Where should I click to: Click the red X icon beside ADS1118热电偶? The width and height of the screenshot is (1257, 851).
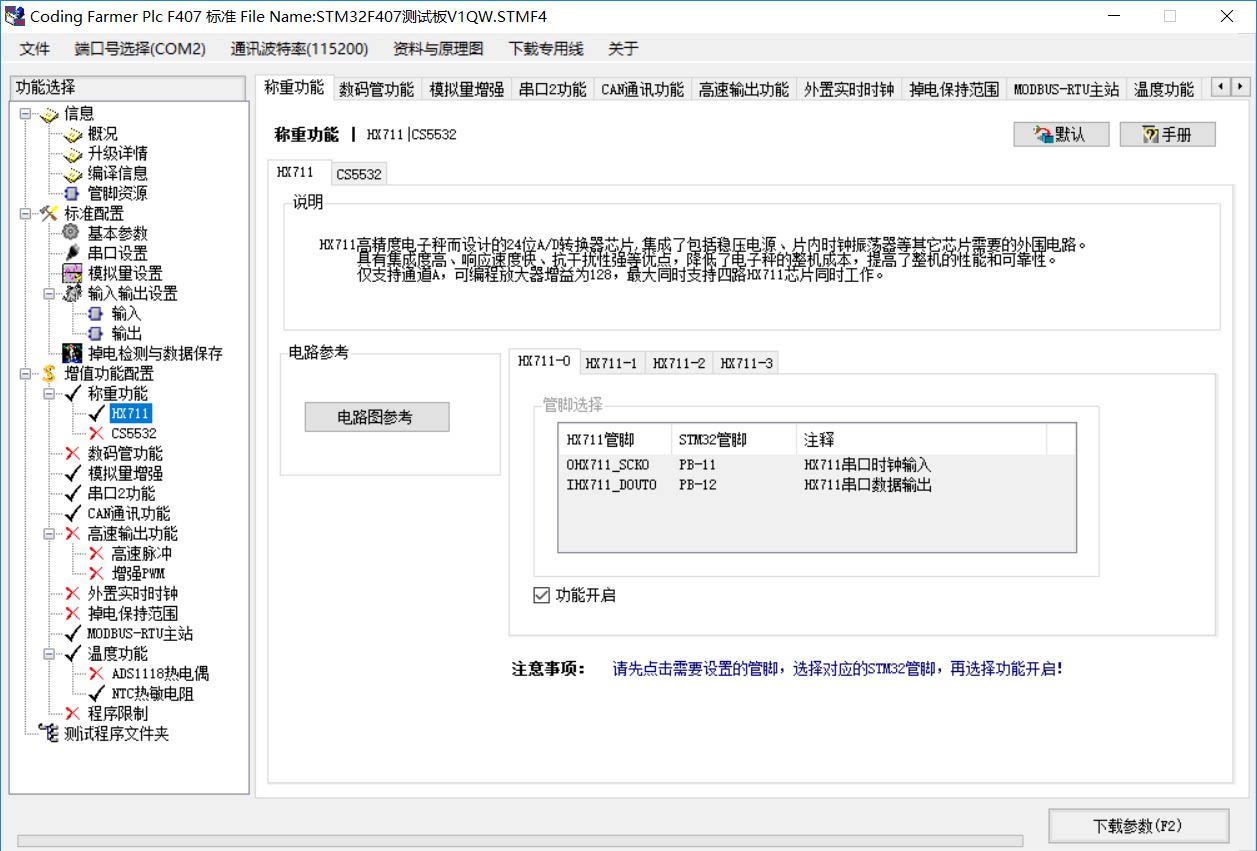point(96,674)
